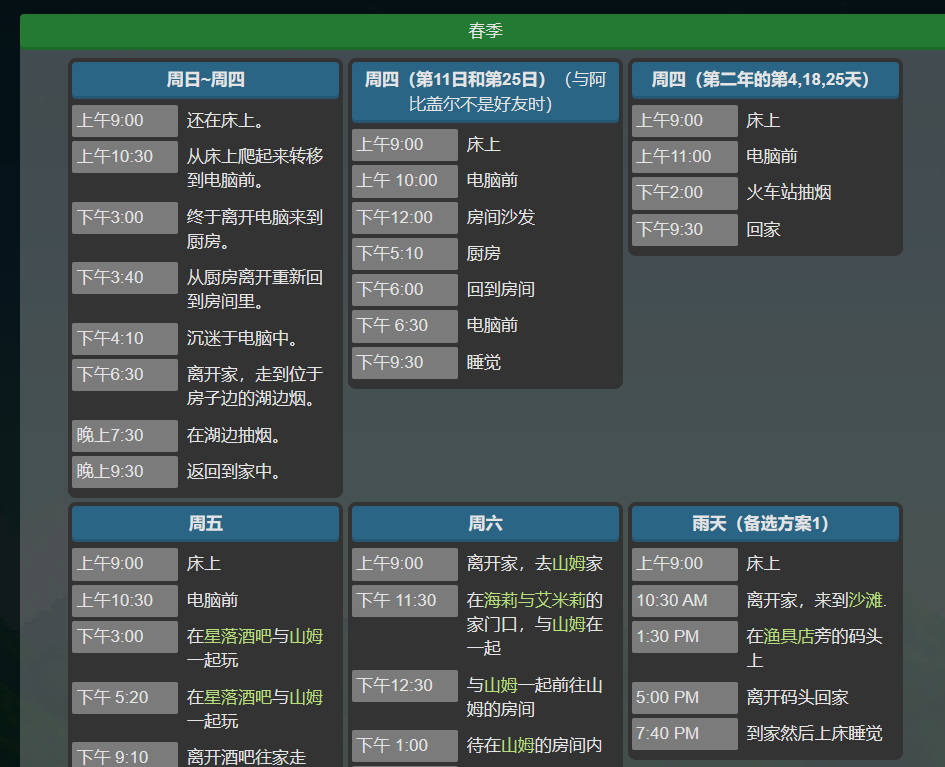Click the 春季 green section header
945x767 pixels.
[485, 31]
